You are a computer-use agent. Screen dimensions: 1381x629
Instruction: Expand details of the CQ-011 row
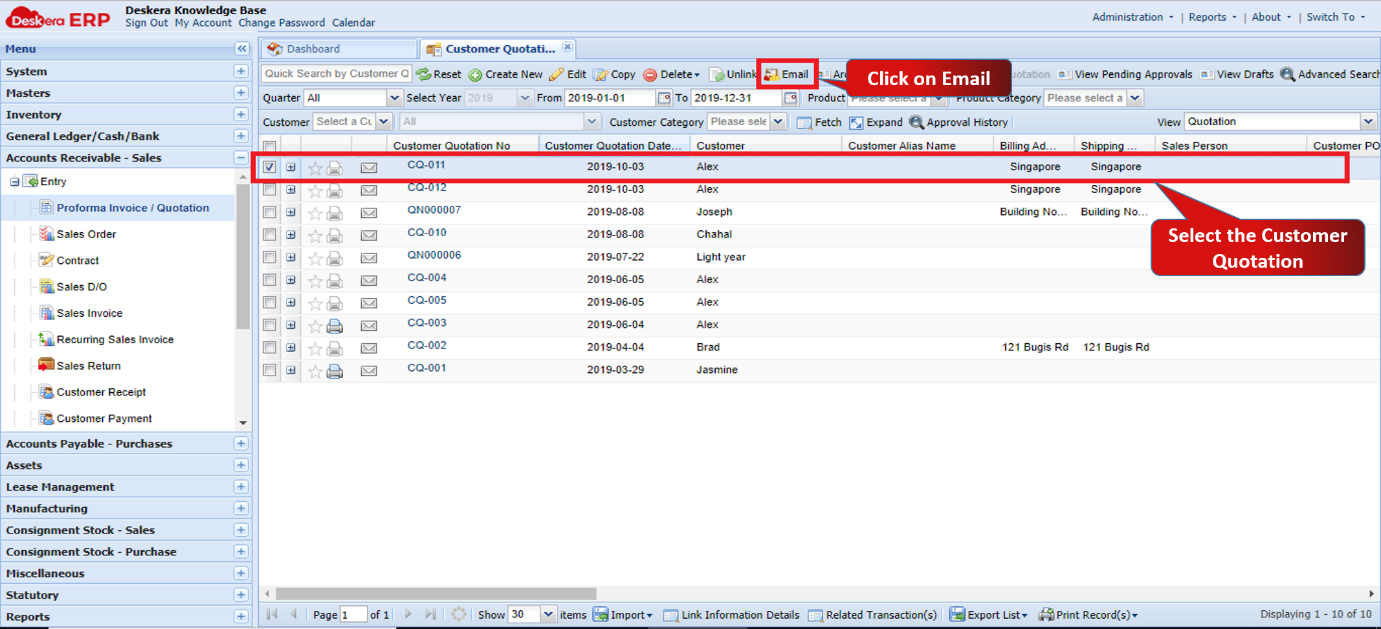291,167
